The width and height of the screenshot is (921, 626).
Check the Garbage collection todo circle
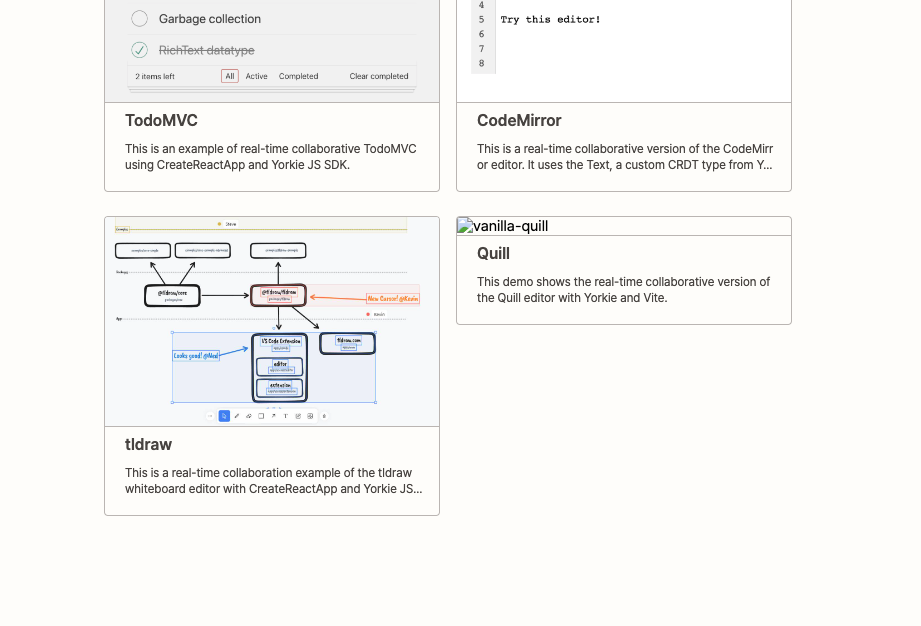point(139,18)
